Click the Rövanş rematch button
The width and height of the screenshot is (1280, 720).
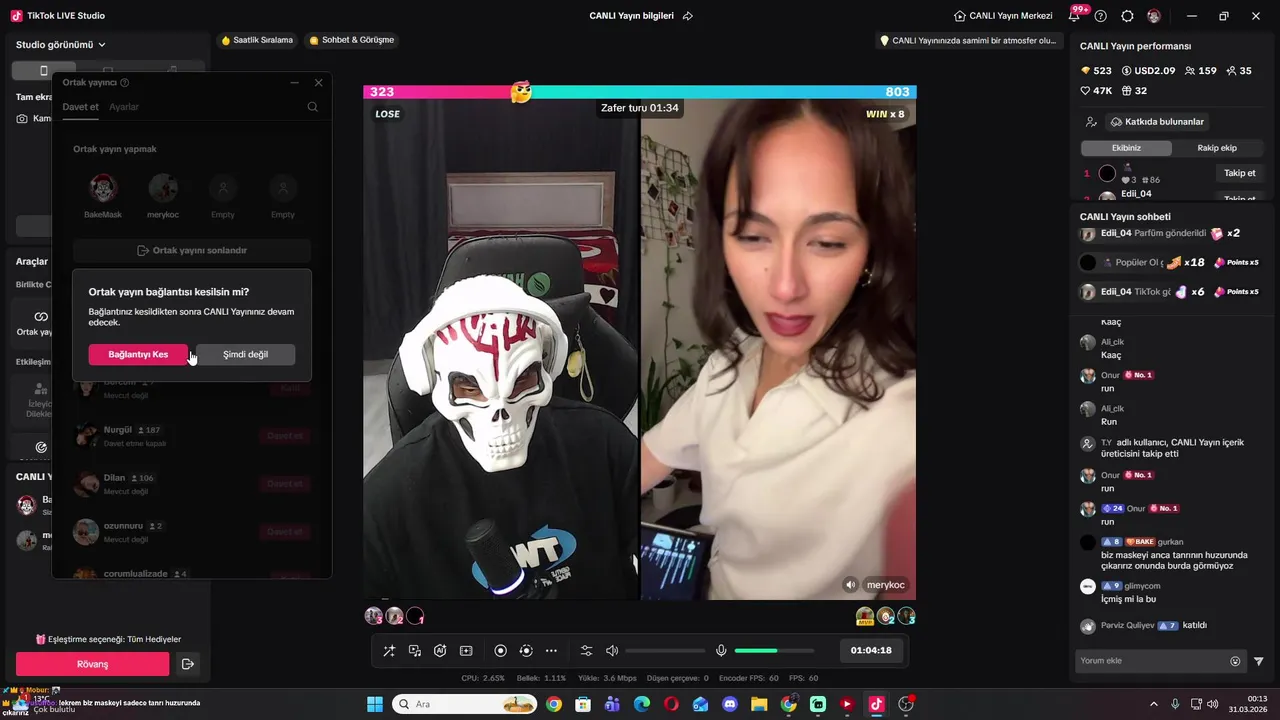pyautogui.click(x=92, y=664)
